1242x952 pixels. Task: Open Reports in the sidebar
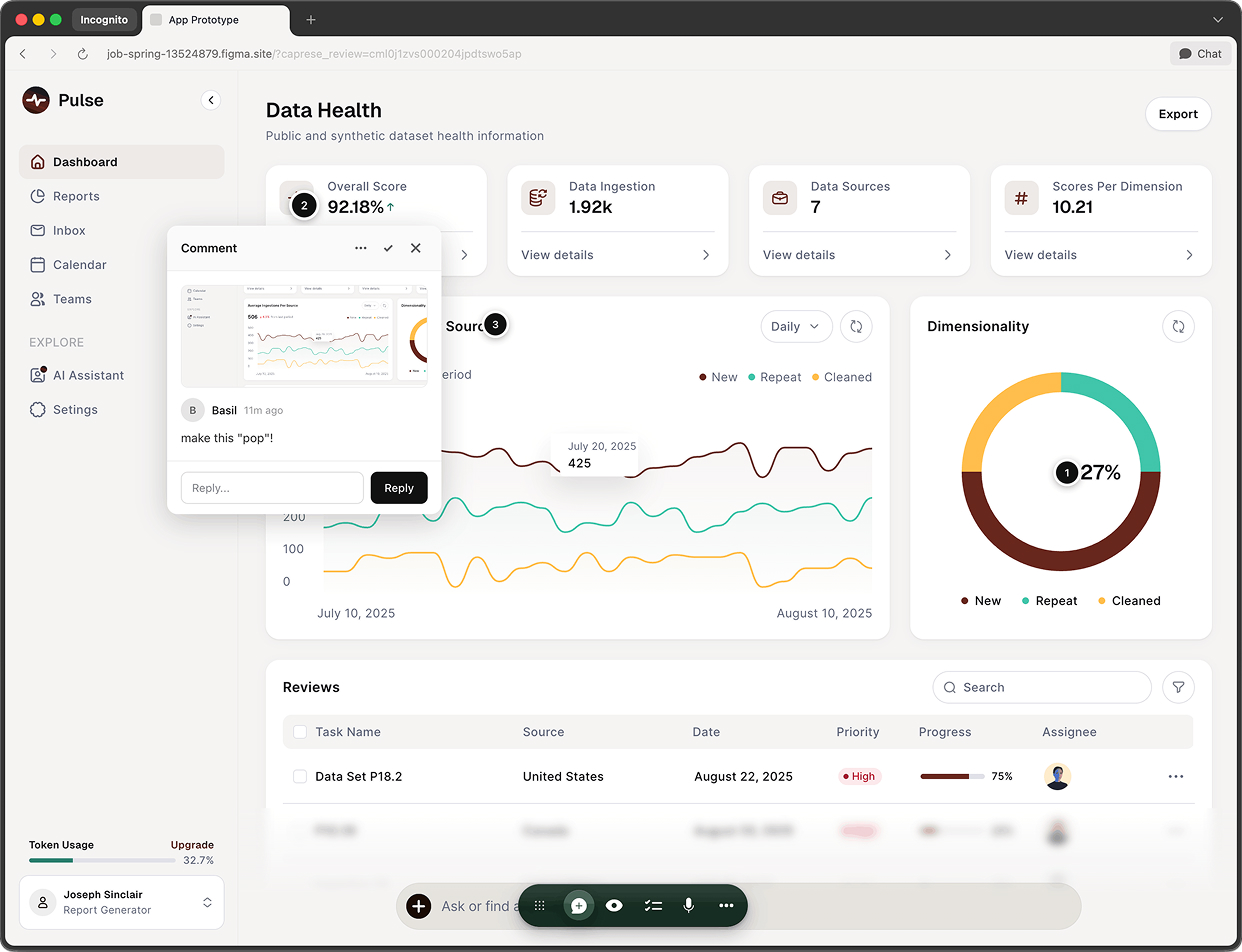[x=76, y=196]
